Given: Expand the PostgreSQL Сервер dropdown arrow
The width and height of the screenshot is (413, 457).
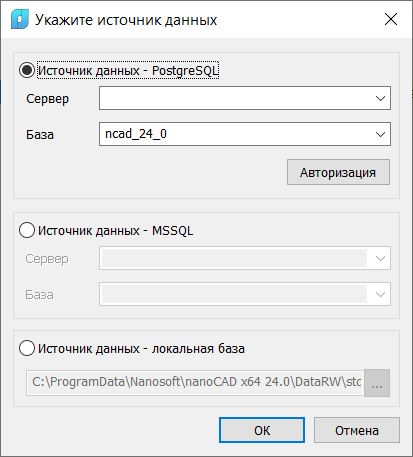Looking at the screenshot, I should [380, 98].
